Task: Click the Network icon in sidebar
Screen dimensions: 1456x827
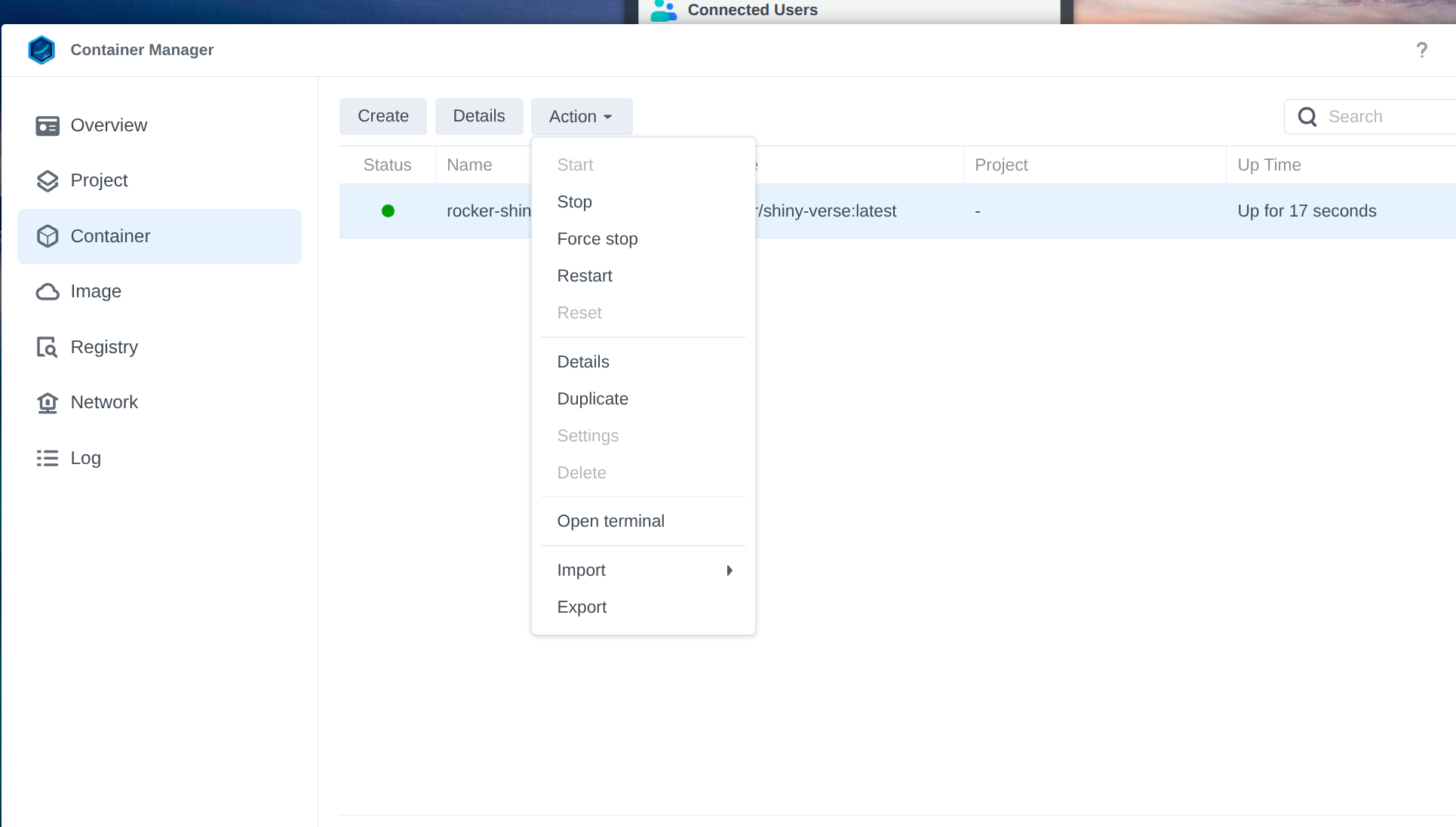Action: click(48, 403)
